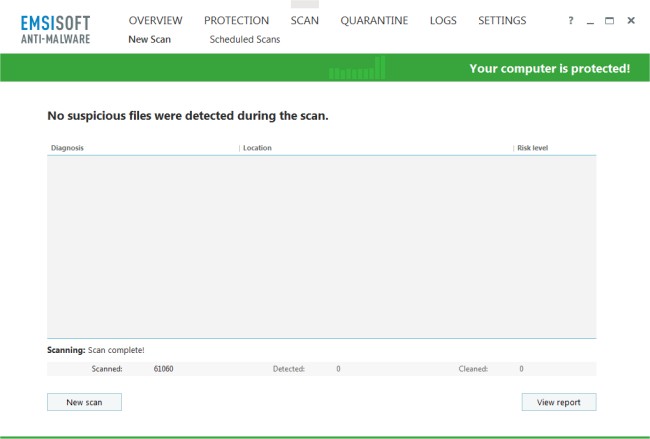650x439 pixels.
Task: Close the Emsisoft Anti-Malware window
Action: (631, 20)
